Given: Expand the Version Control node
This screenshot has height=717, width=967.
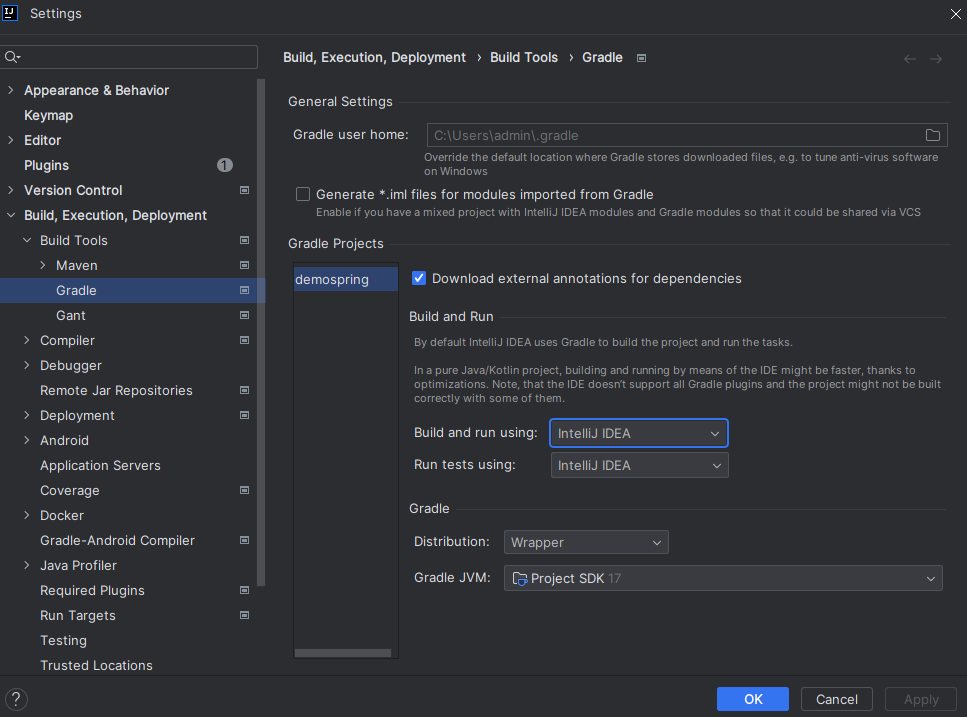Looking at the screenshot, I should 10,190.
